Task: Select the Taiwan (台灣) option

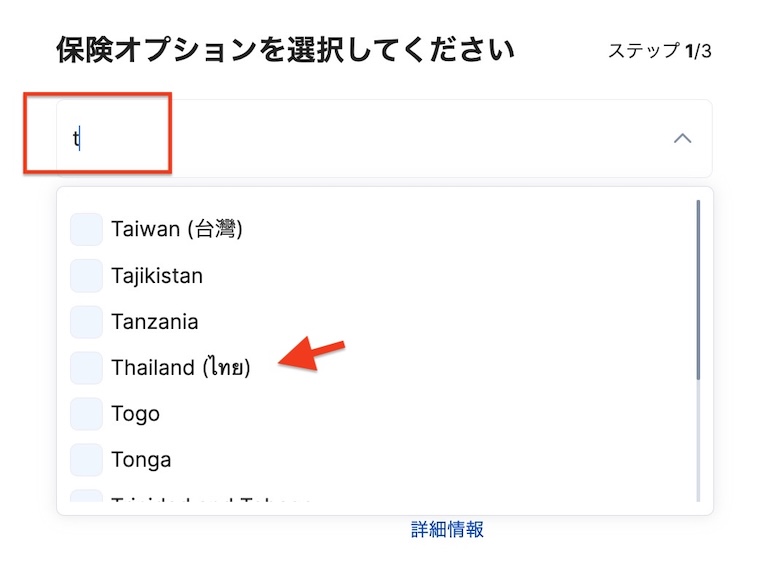Action: pos(177,229)
